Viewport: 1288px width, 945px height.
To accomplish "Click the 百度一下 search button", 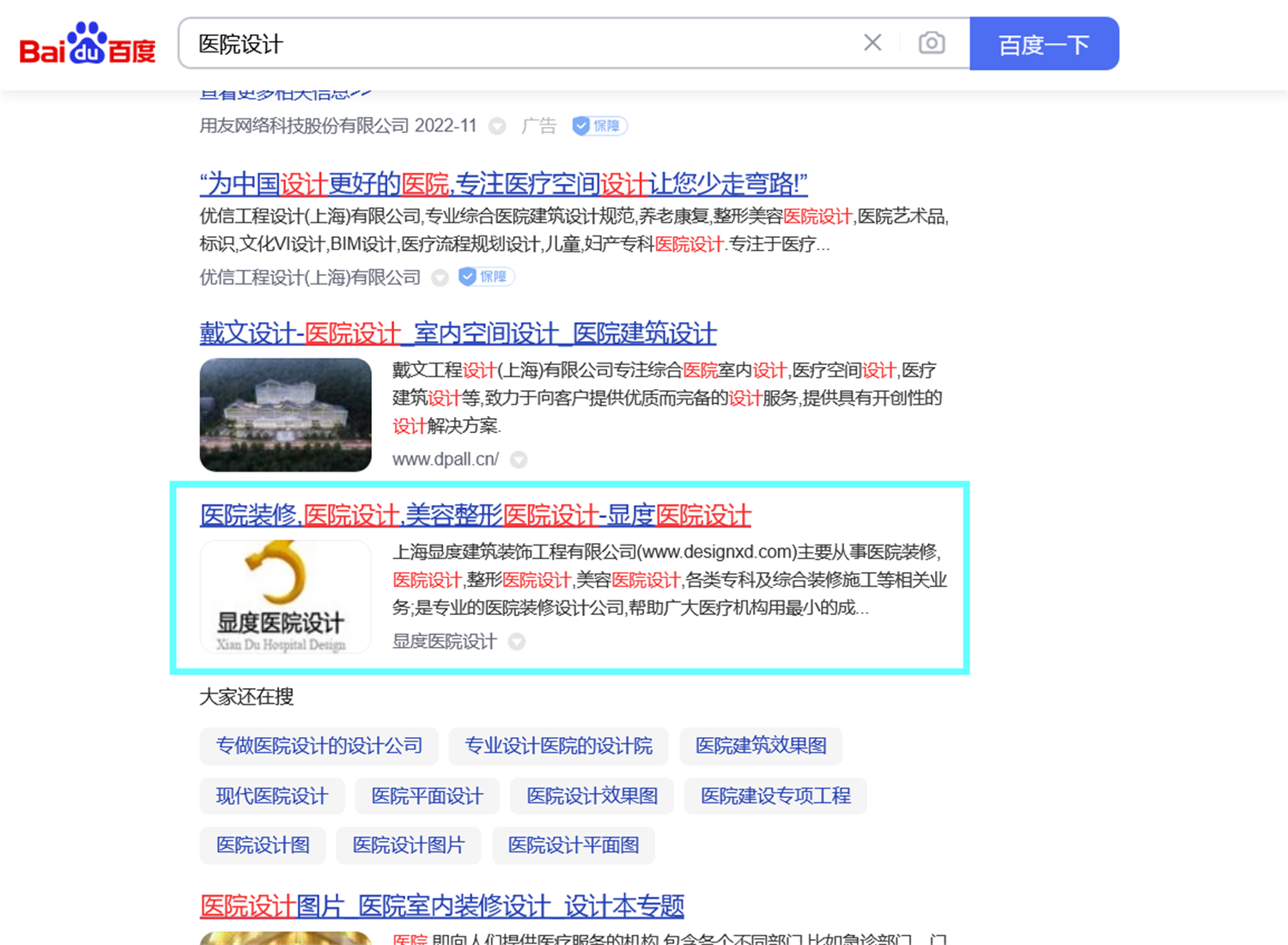I will 1044,44.
